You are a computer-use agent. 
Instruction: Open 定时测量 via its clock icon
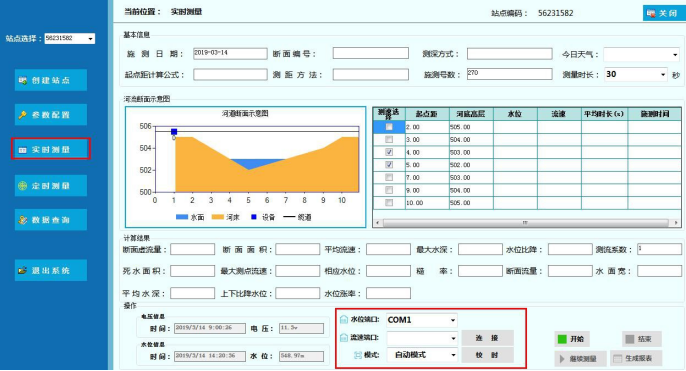(23, 186)
